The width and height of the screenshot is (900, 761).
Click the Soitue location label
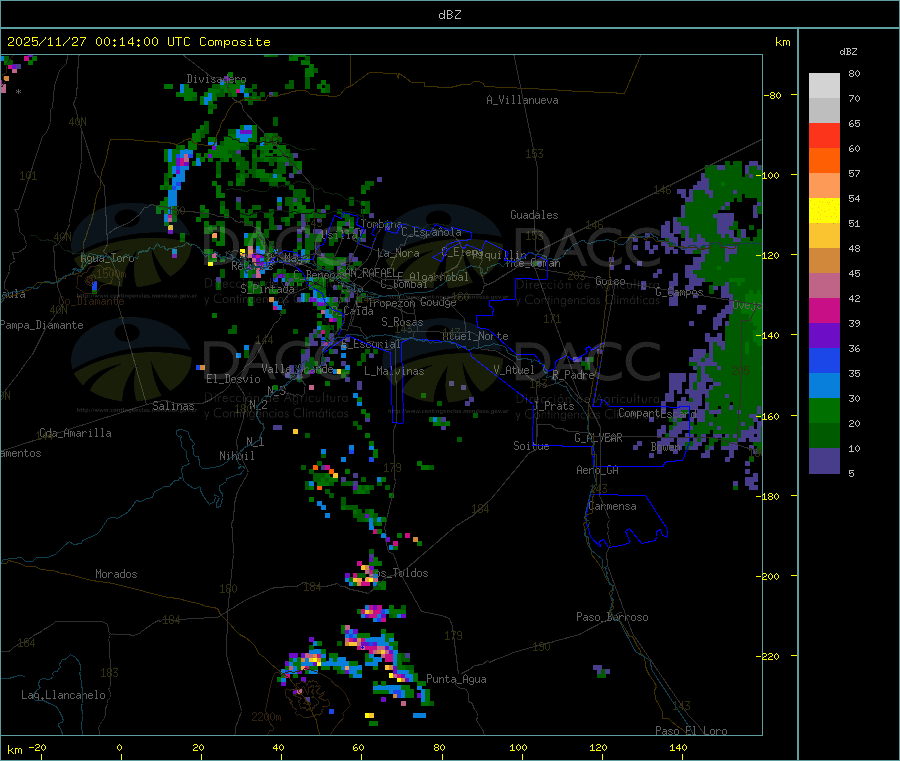pyautogui.click(x=531, y=446)
